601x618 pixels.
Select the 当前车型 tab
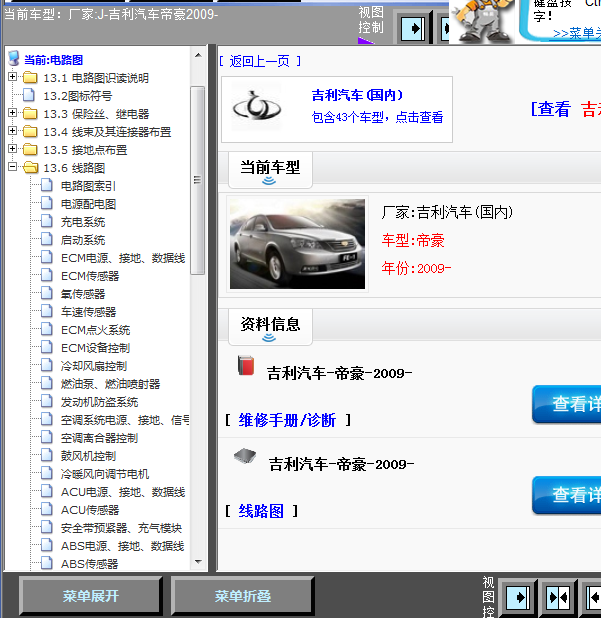click(270, 169)
